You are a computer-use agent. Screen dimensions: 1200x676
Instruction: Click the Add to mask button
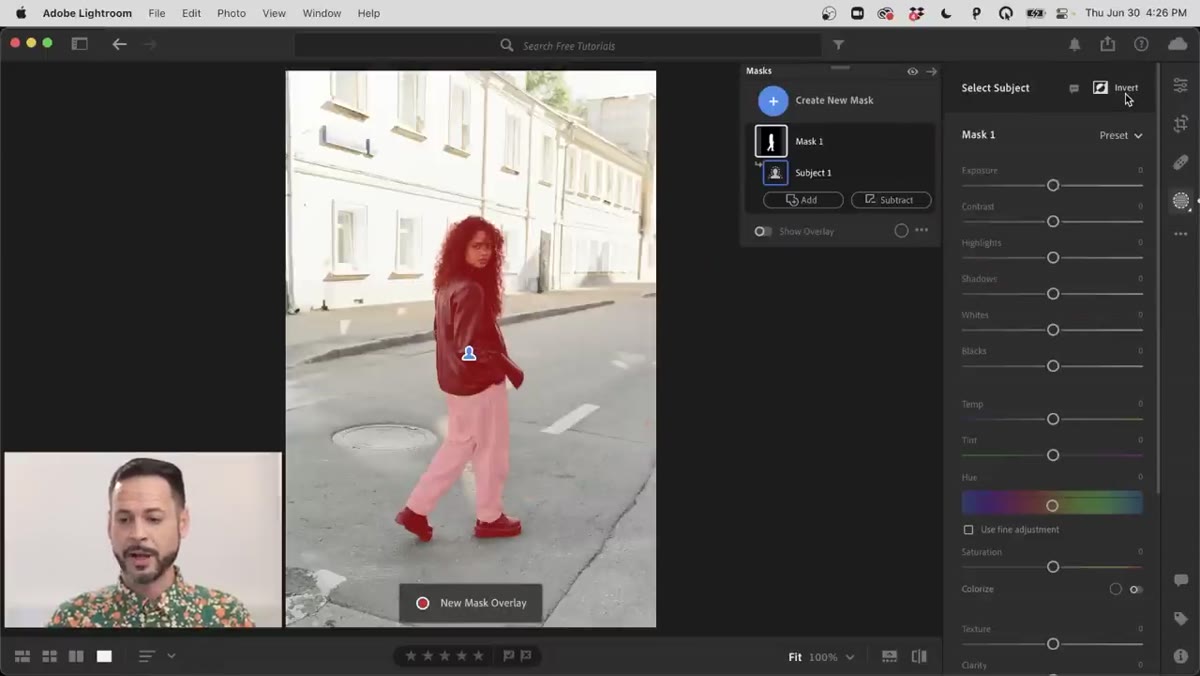tap(803, 200)
